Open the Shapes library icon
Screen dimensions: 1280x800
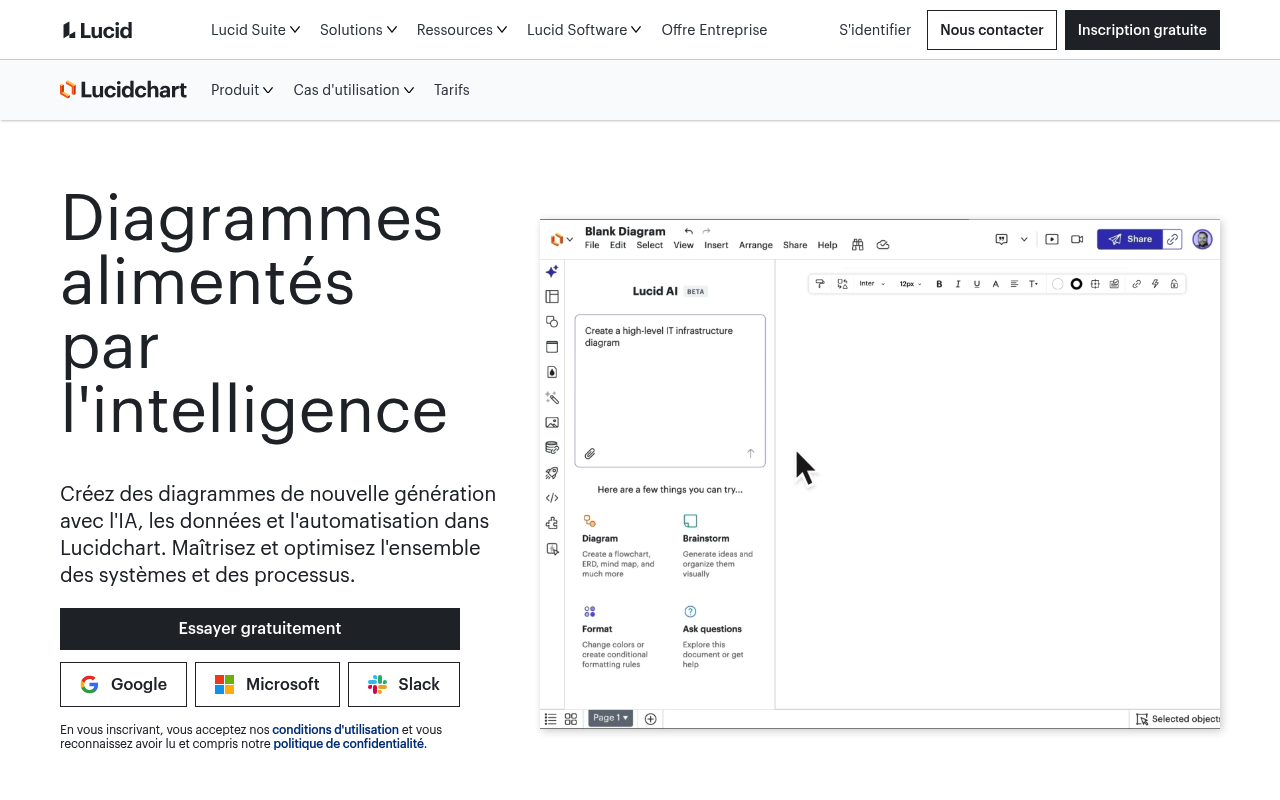click(552, 321)
